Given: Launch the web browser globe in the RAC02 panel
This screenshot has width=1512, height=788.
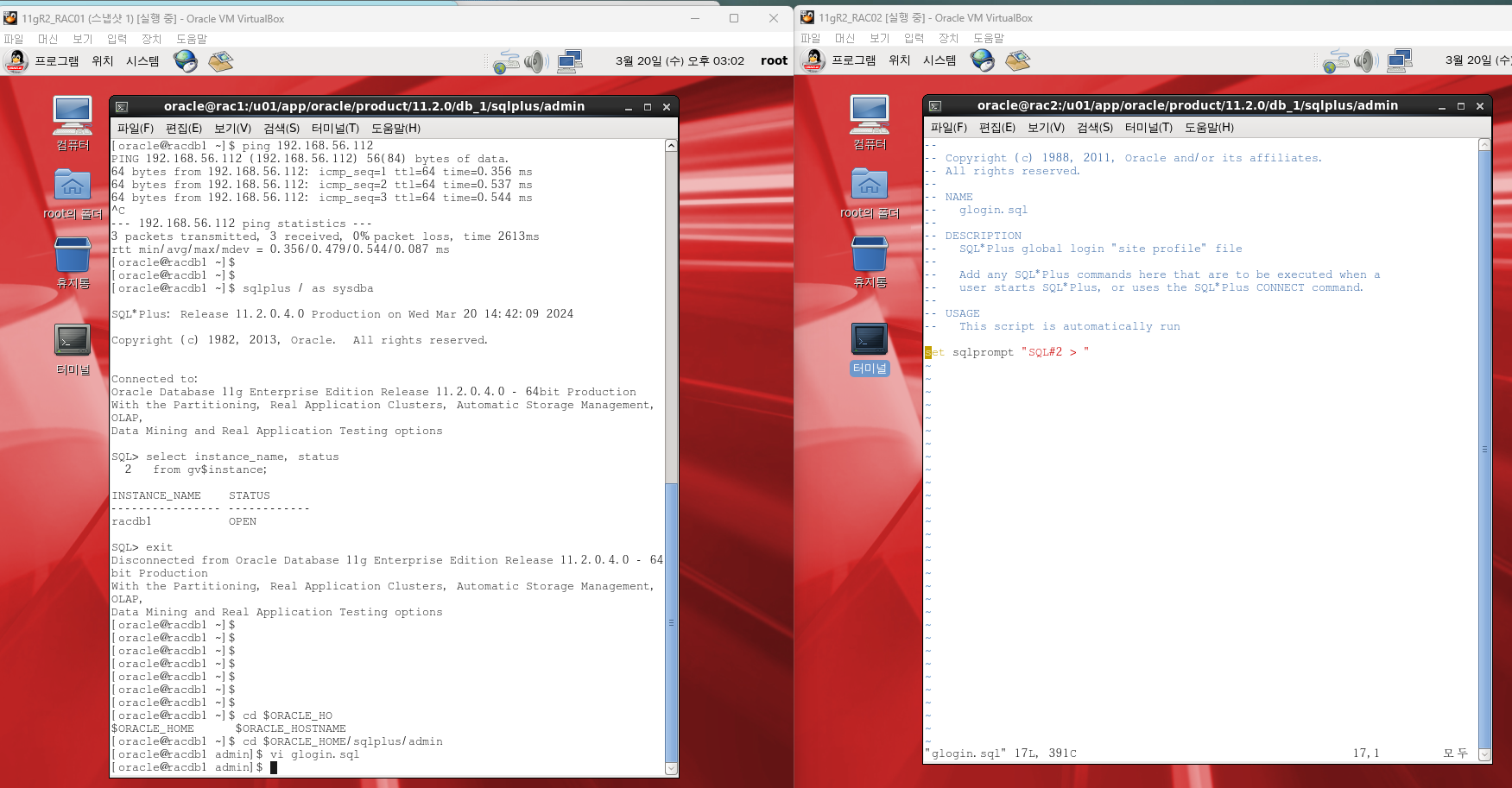Looking at the screenshot, I should [983, 60].
